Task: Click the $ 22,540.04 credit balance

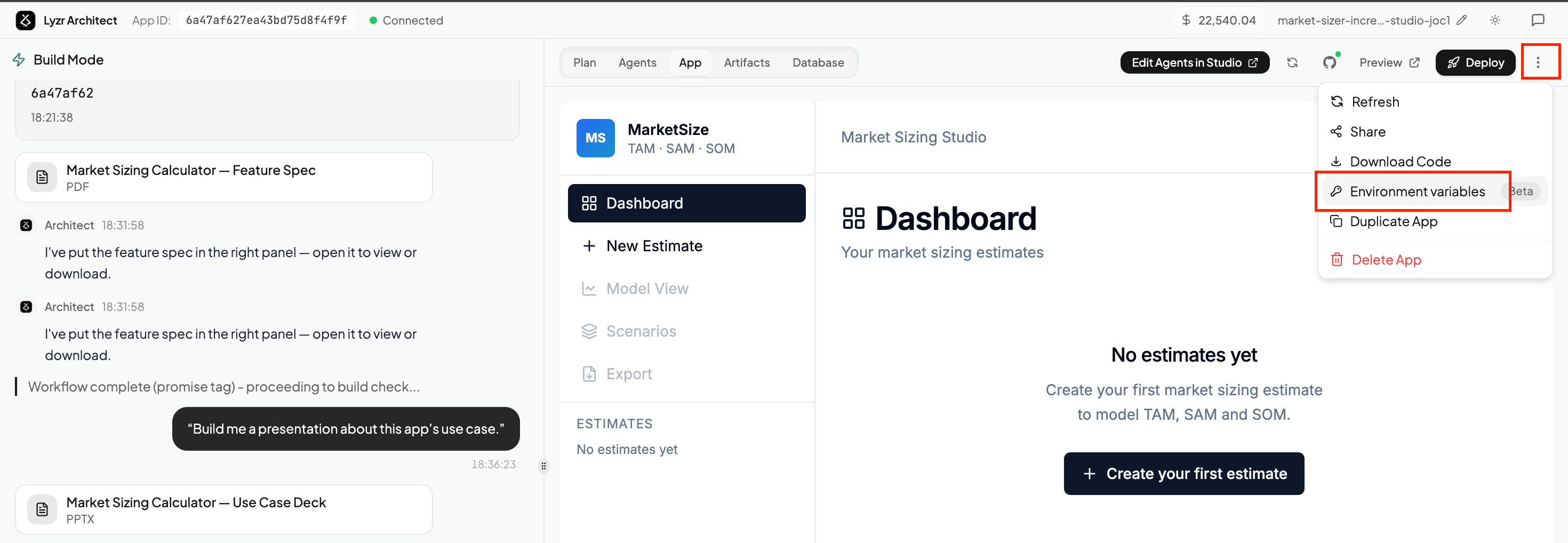Action: [x=1218, y=20]
